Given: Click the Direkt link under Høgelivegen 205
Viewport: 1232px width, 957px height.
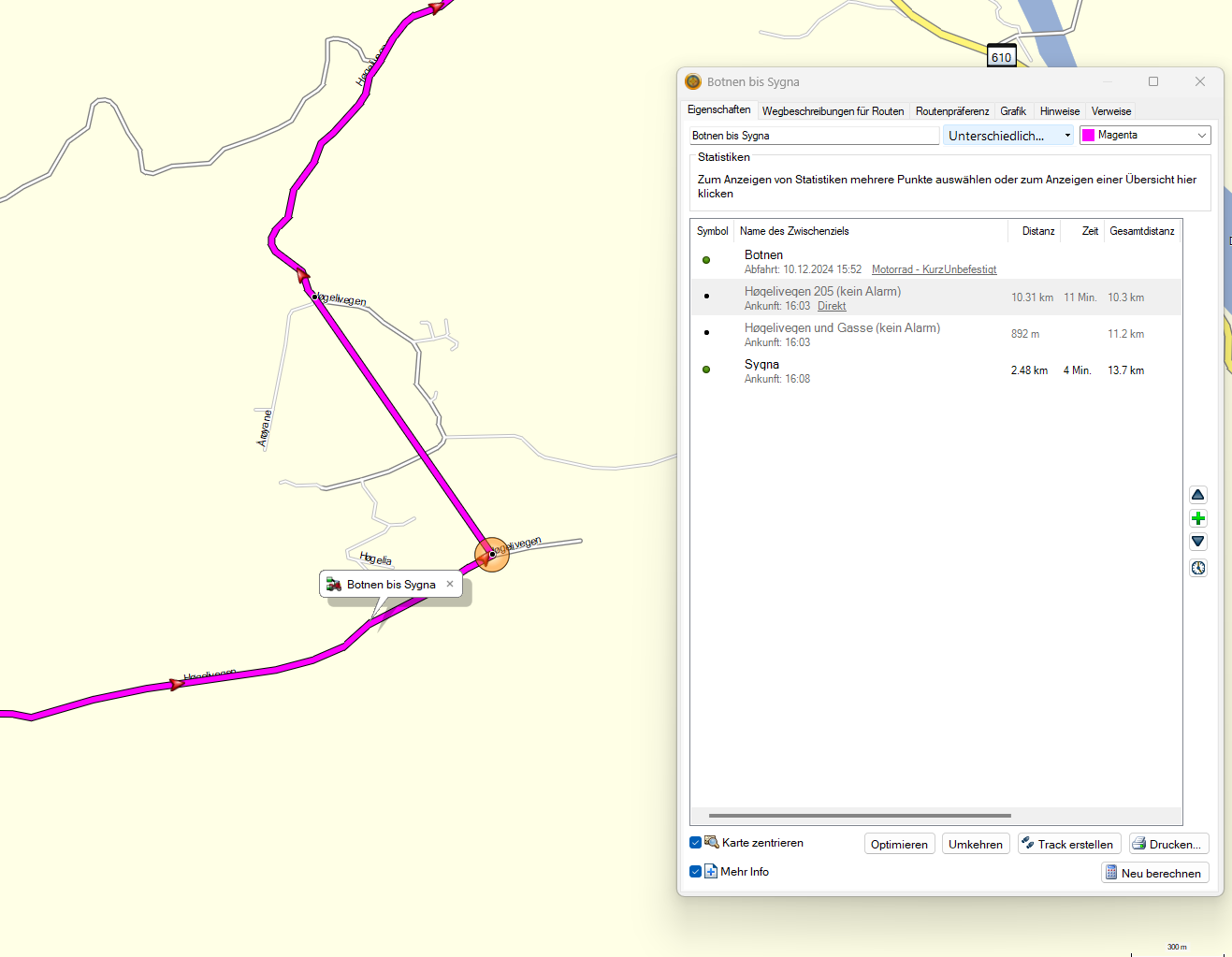Looking at the screenshot, I should tap(831, 306).
